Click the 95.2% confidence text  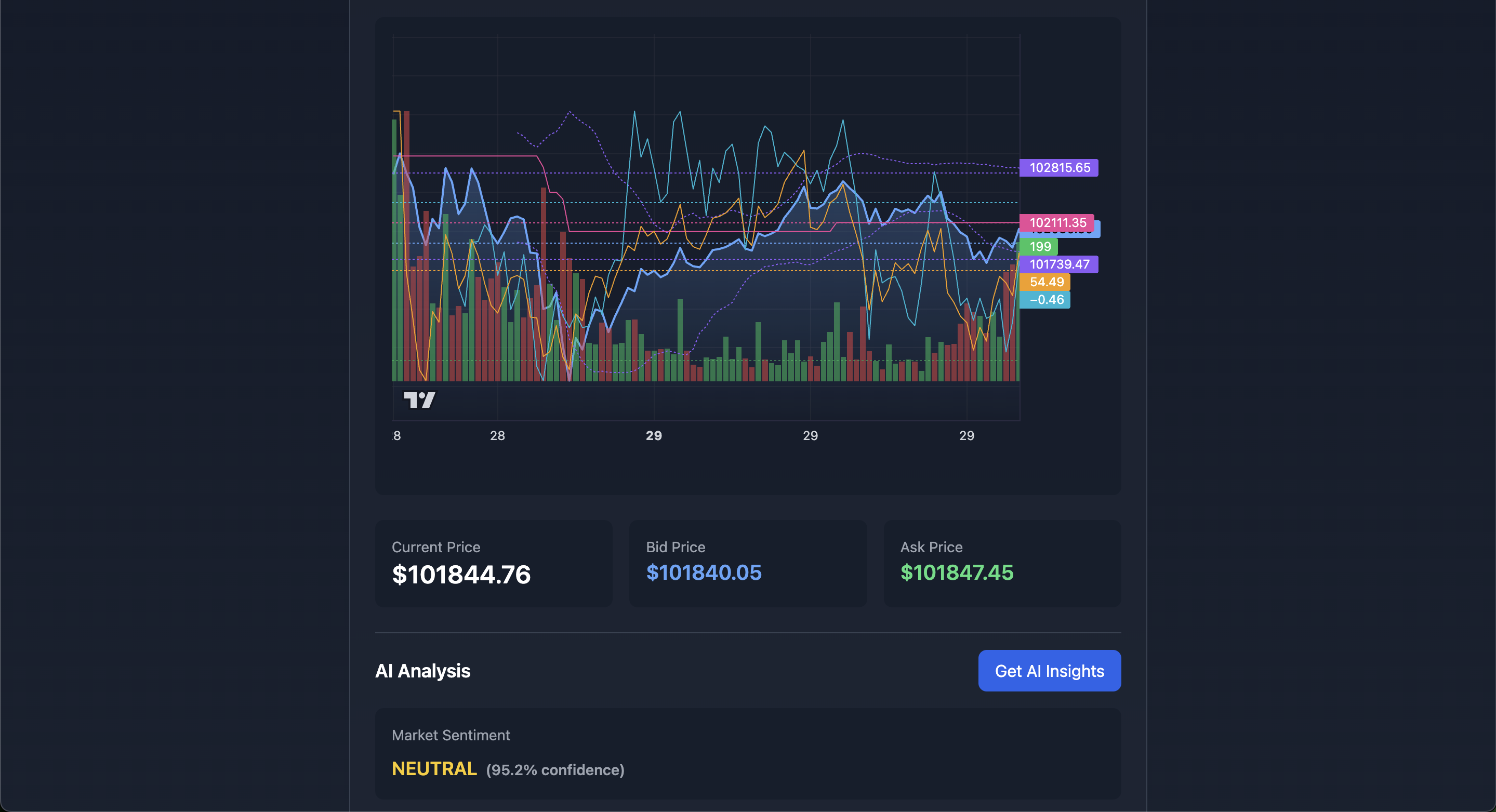[x=554, y=769]
